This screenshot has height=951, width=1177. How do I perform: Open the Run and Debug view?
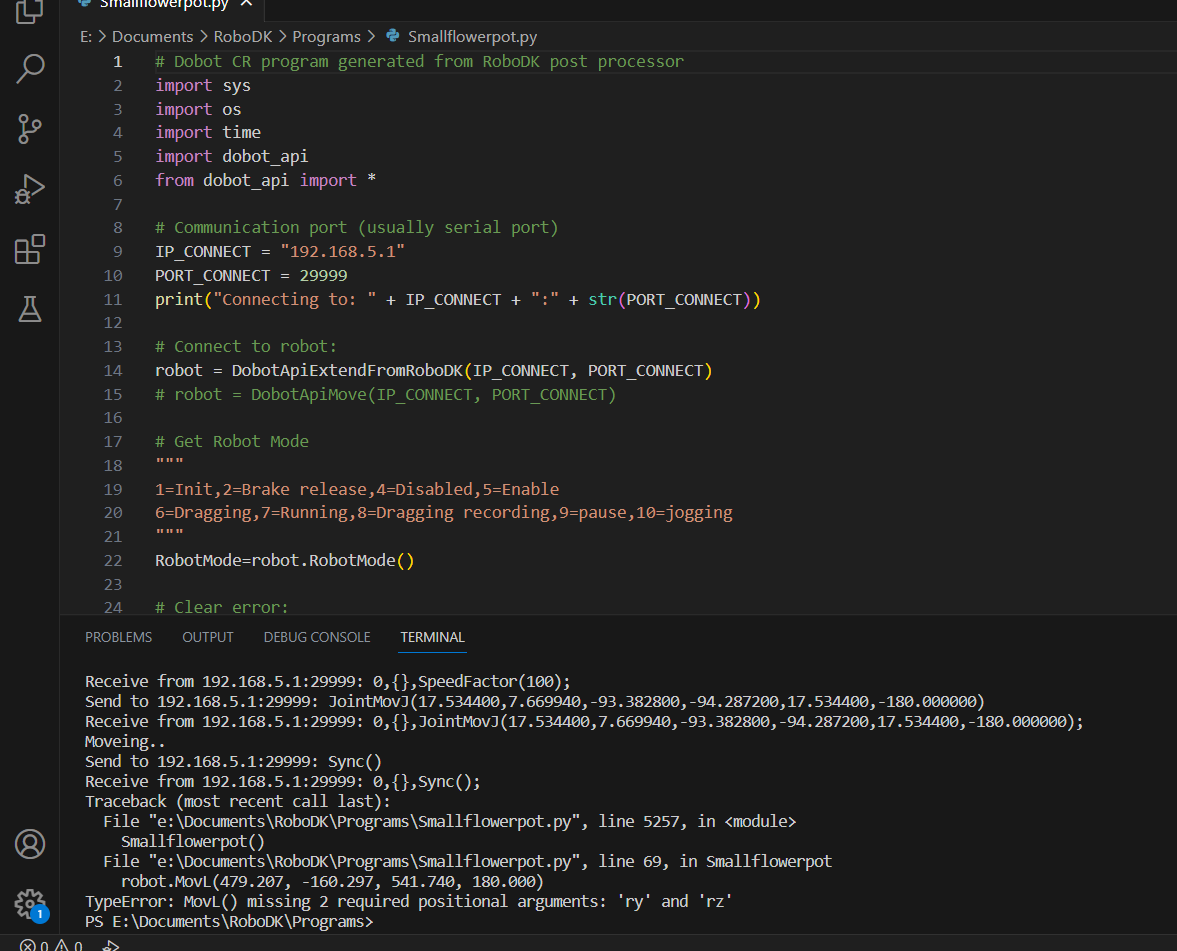tap(30, 189)
